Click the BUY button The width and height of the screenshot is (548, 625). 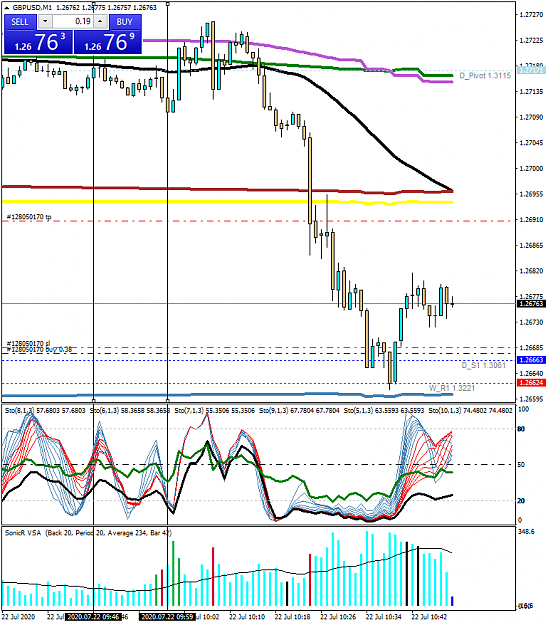point(125,22)
